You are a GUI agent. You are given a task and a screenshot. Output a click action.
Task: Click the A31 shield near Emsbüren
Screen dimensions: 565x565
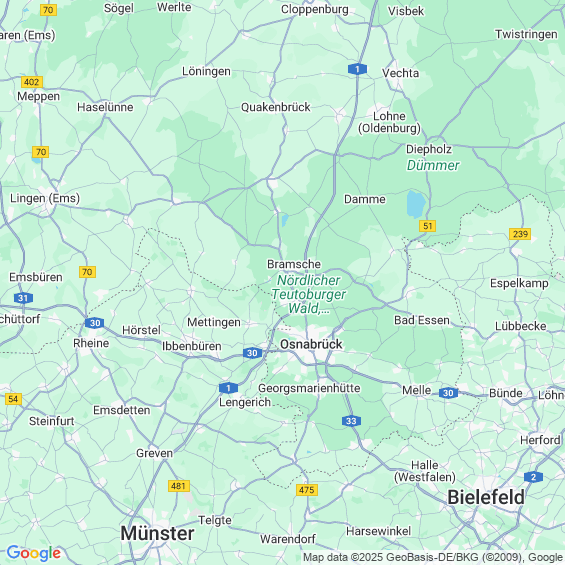pyautogui.click(x=23, y=298)
